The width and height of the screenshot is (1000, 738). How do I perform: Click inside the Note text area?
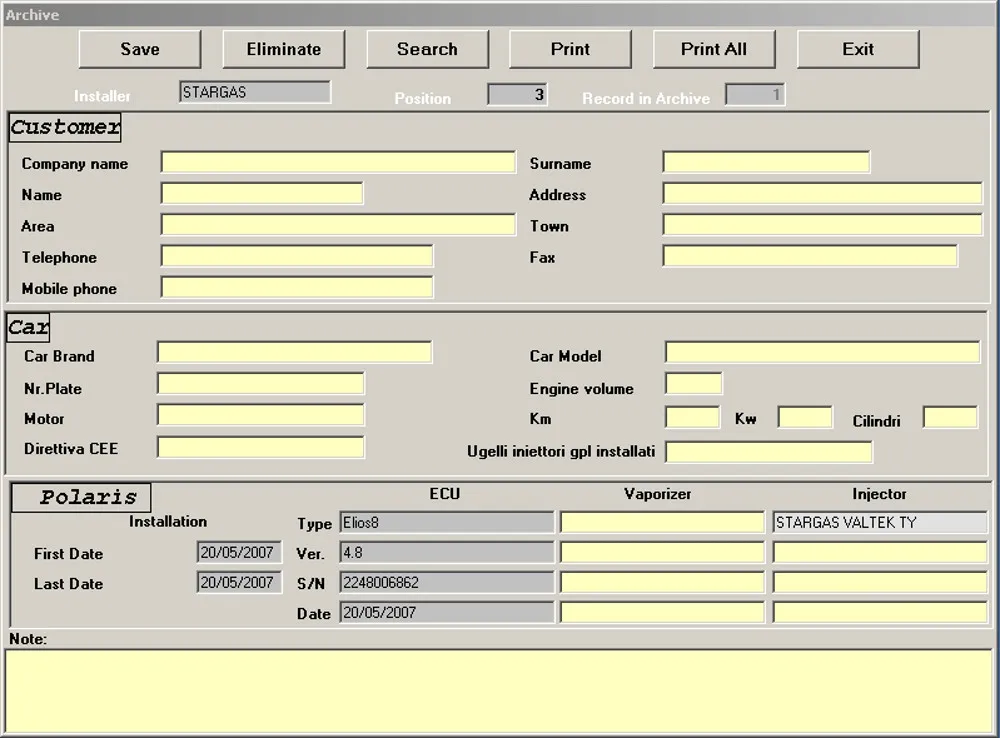(499, 691)
